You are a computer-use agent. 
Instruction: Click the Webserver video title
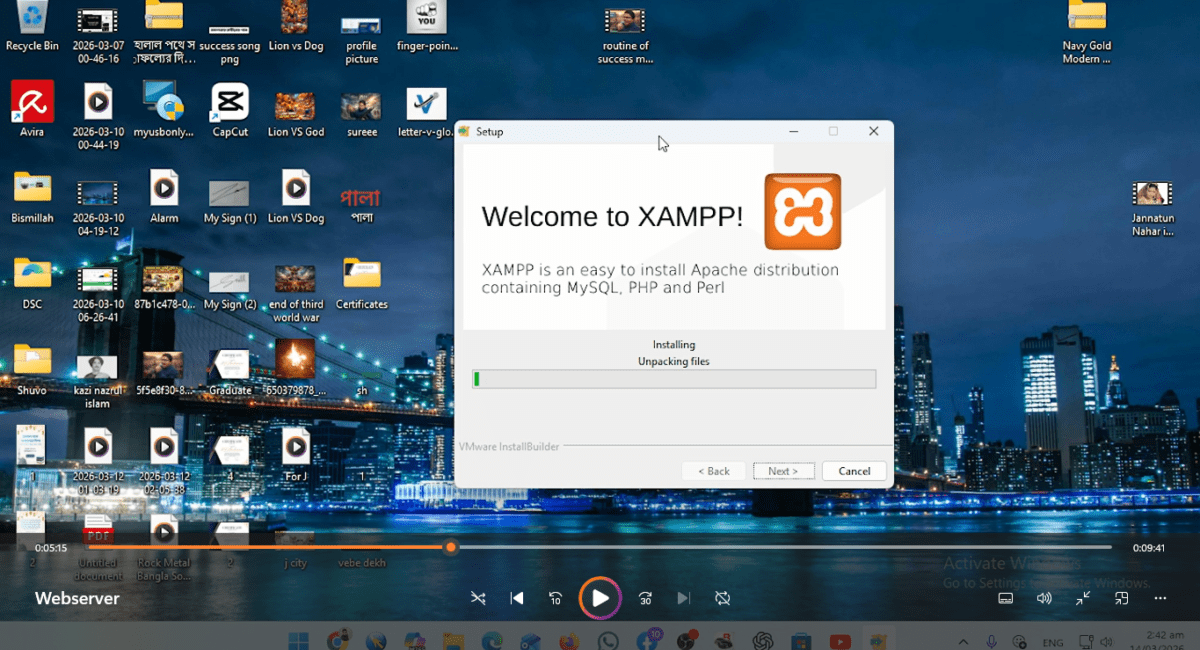[77, 598]
